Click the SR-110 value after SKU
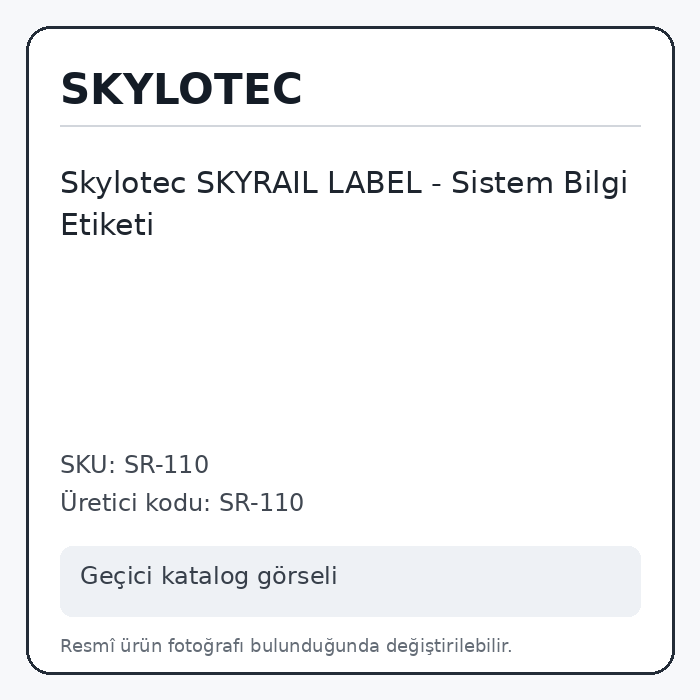Screen dimensions: 700x700 [x=166, y=464]
